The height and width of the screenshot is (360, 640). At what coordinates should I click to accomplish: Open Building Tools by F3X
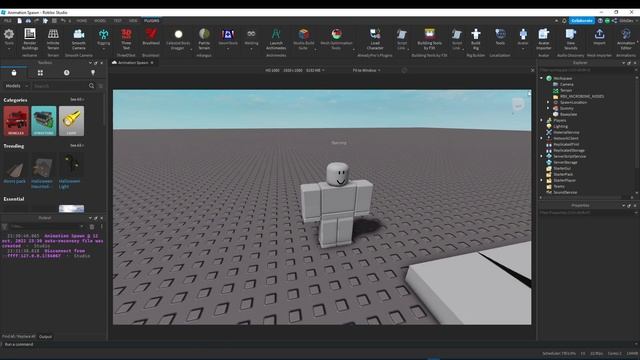[429, 39]
